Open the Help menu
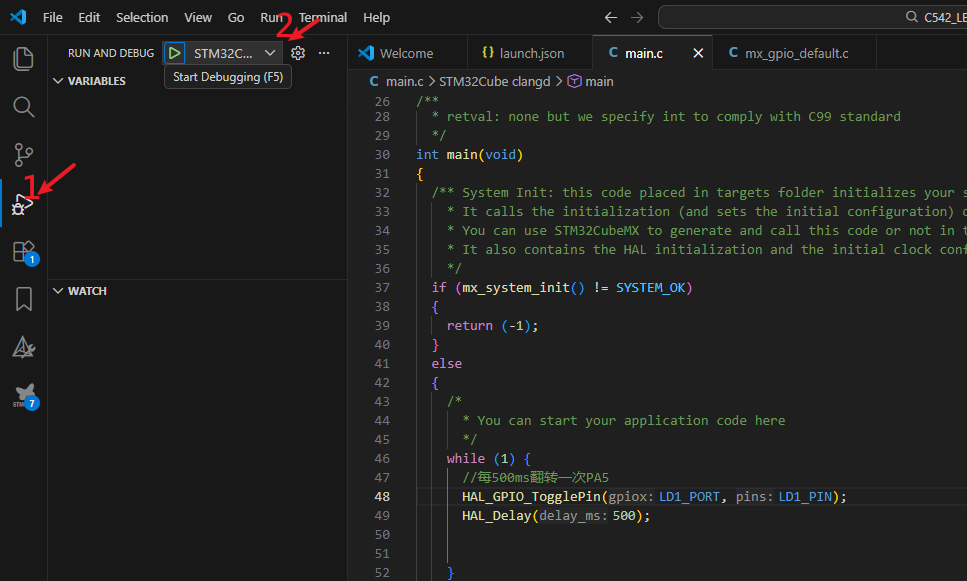Viewport: 967px width, 581px height. click(376, 17)
